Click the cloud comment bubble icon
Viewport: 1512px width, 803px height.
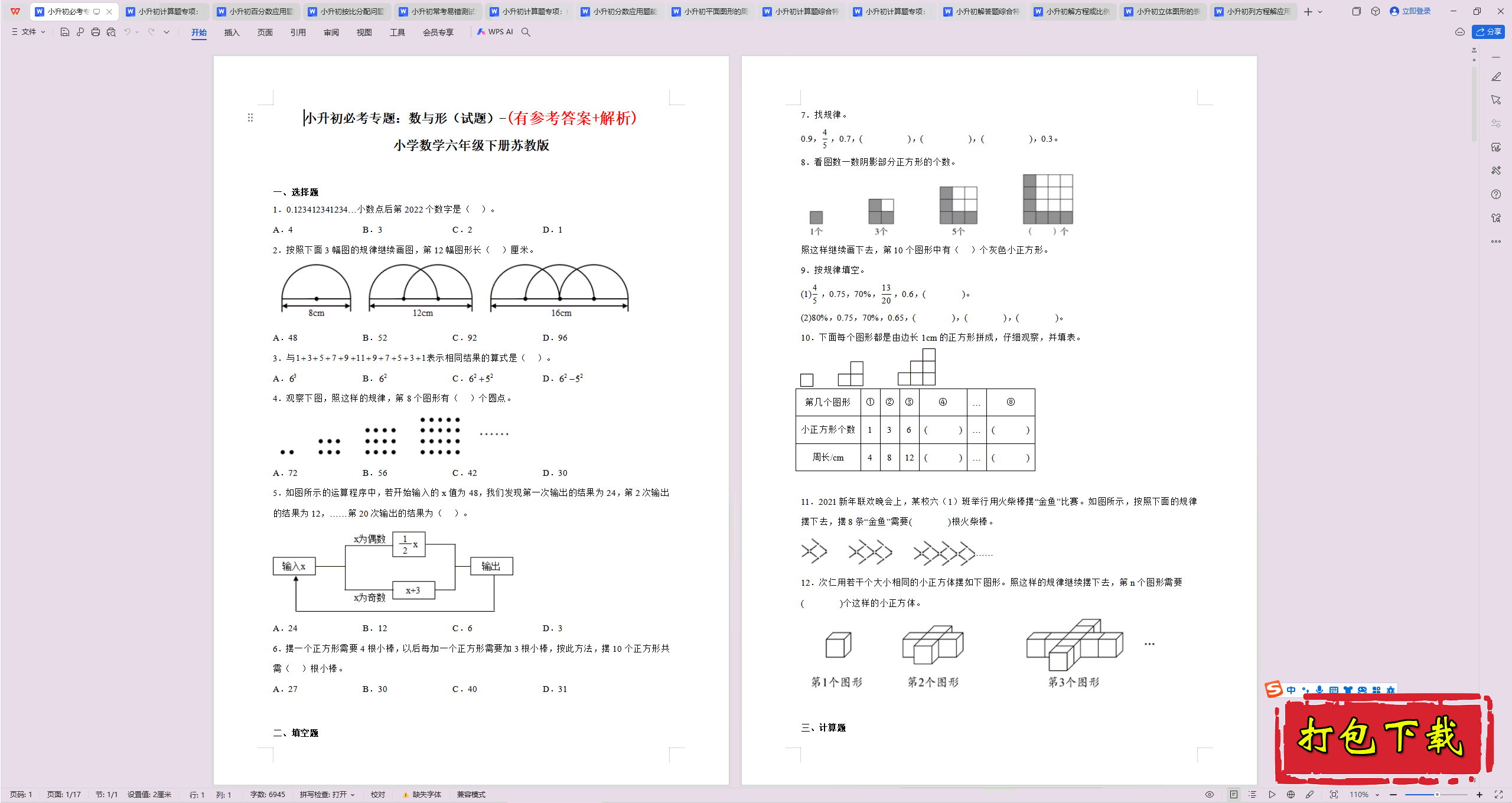(1459, 32)
